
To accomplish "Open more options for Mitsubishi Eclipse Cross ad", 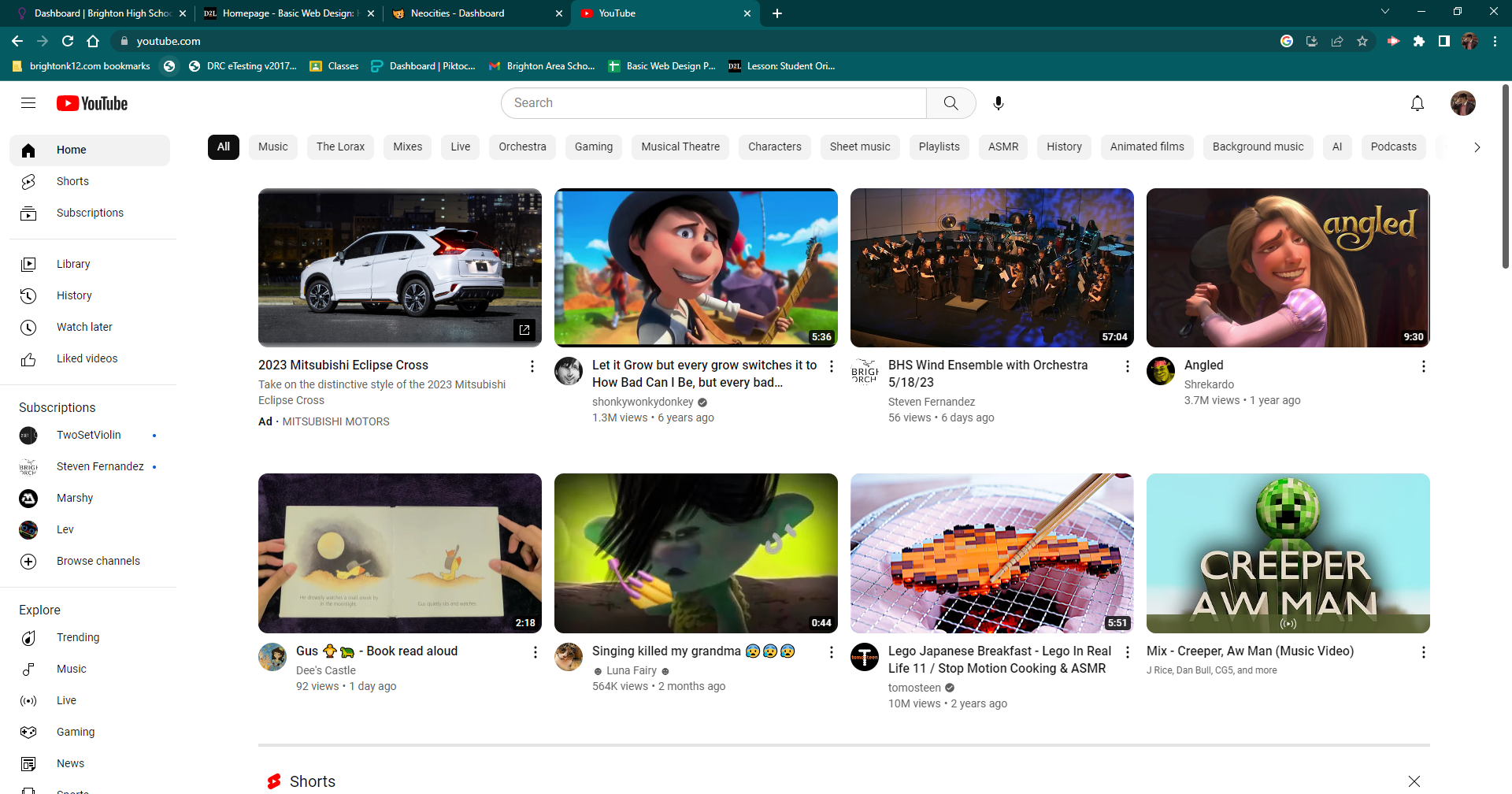I will pos(532,366).
